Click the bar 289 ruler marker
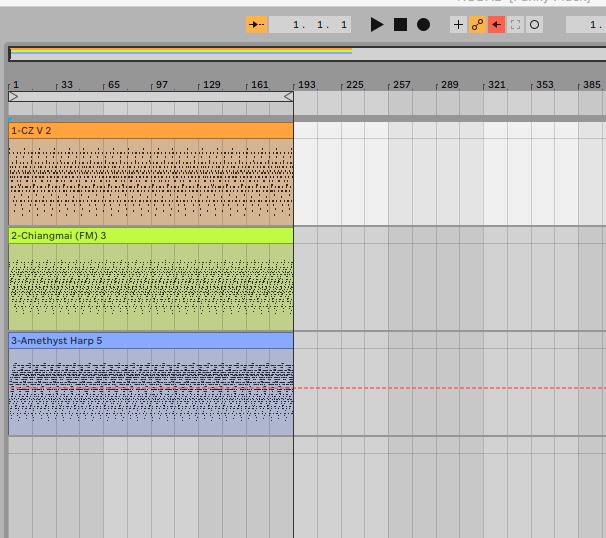The image size is (606, 538). coord(449,85)
